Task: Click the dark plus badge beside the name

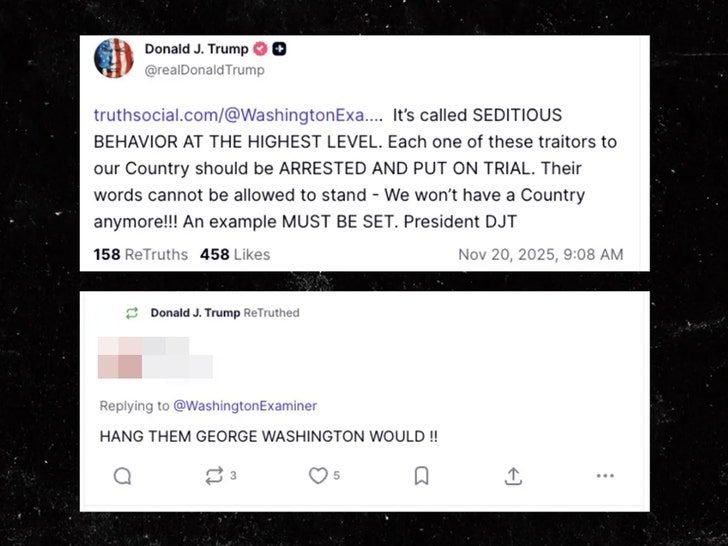Action: (x=281, y=49)
